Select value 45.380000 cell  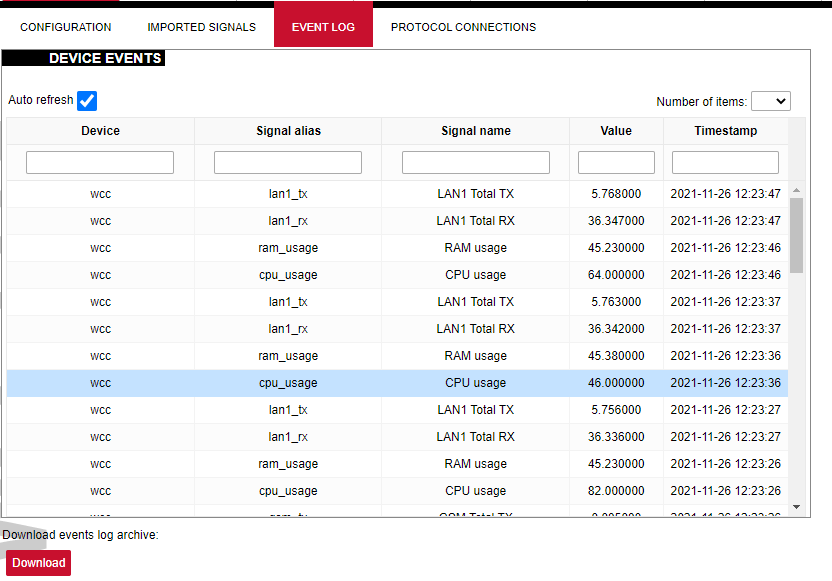pos(616,355)
